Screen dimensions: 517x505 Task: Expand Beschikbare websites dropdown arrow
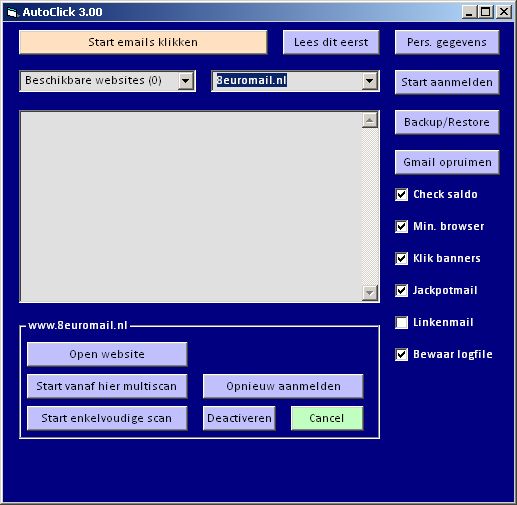pos(186,81)
